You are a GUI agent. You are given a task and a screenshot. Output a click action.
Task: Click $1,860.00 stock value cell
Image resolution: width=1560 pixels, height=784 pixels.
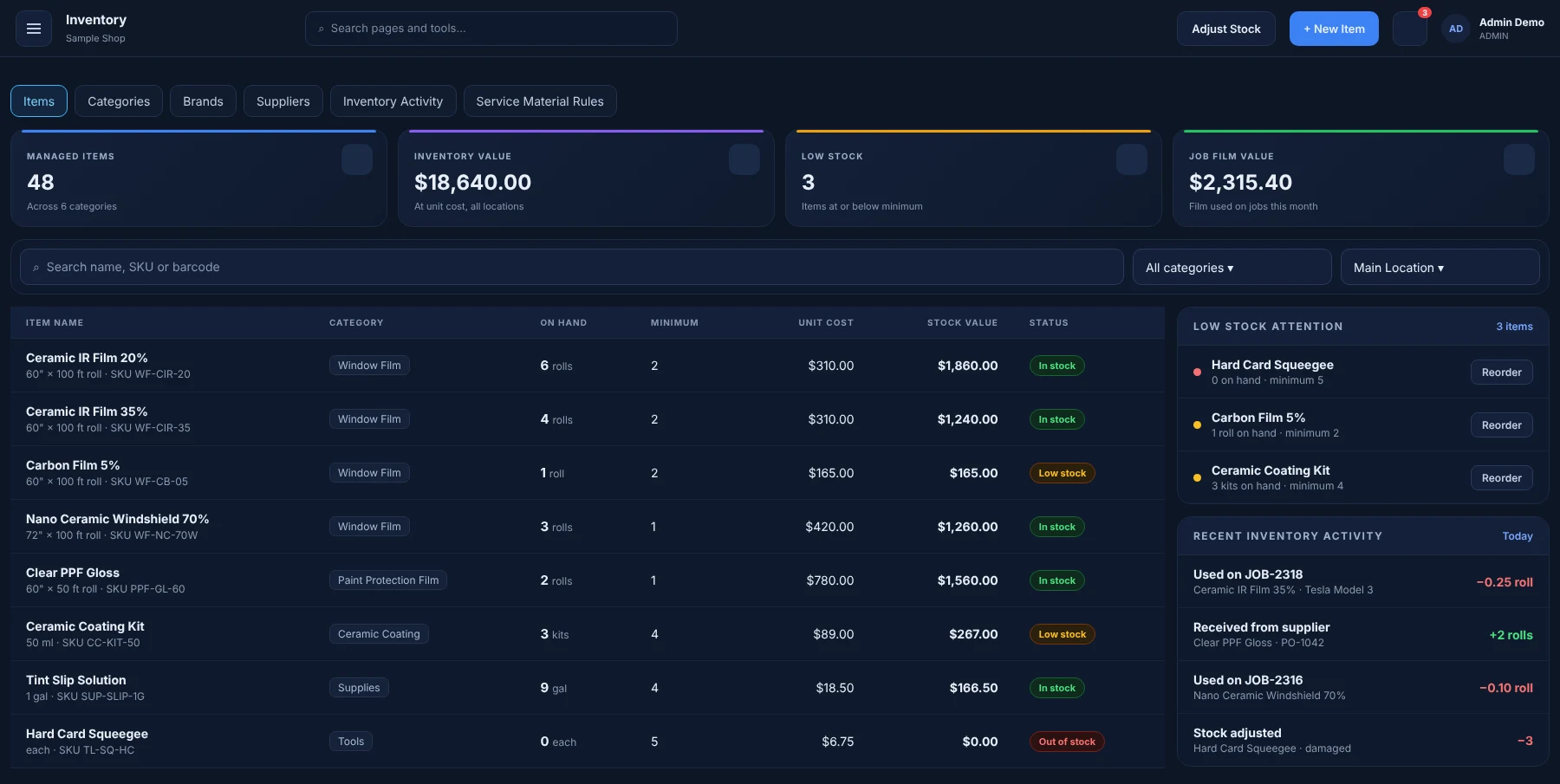[x=967, y=366]
